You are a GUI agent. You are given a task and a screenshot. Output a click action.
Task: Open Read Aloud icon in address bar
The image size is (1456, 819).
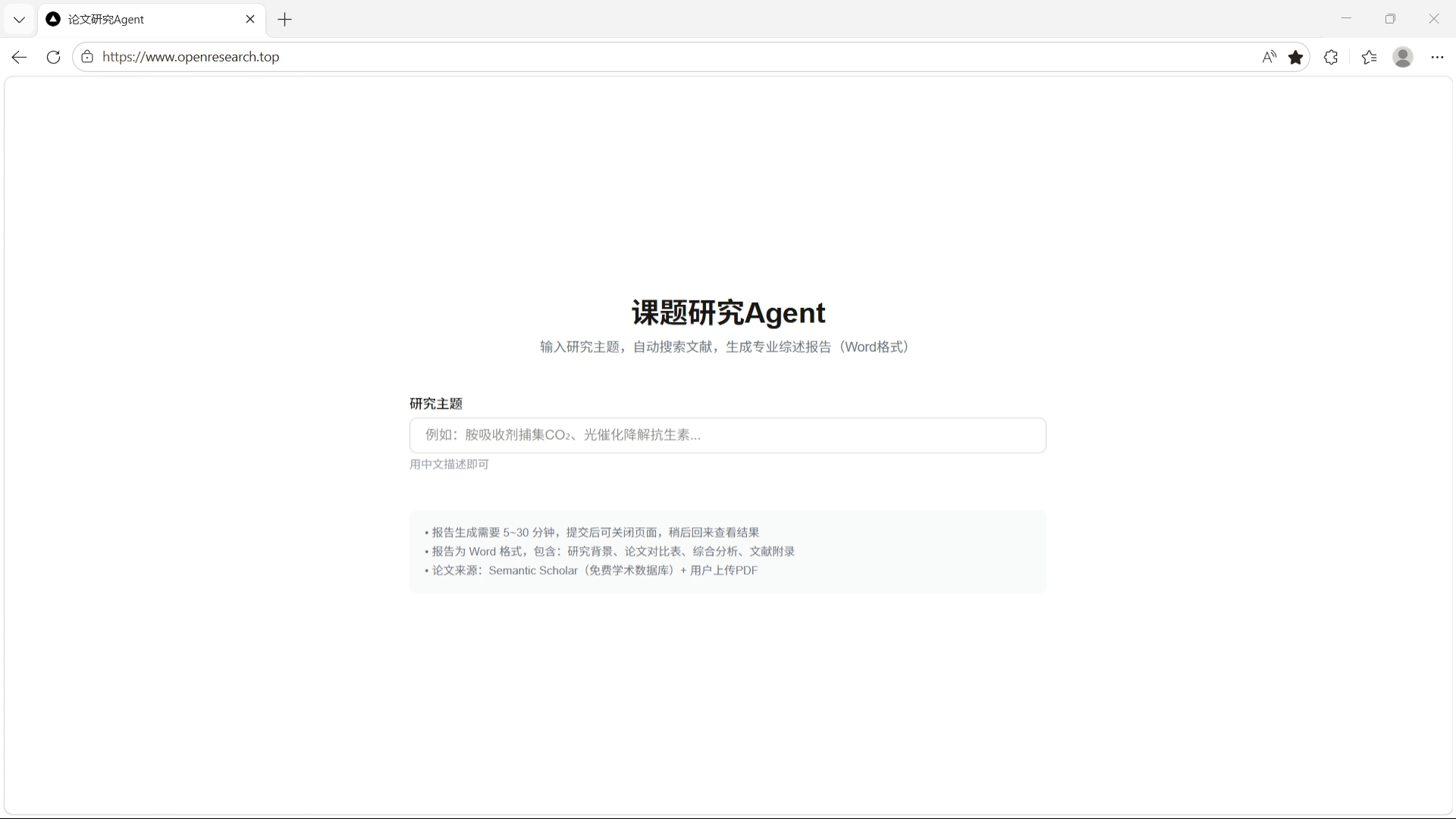[1269, 57]
